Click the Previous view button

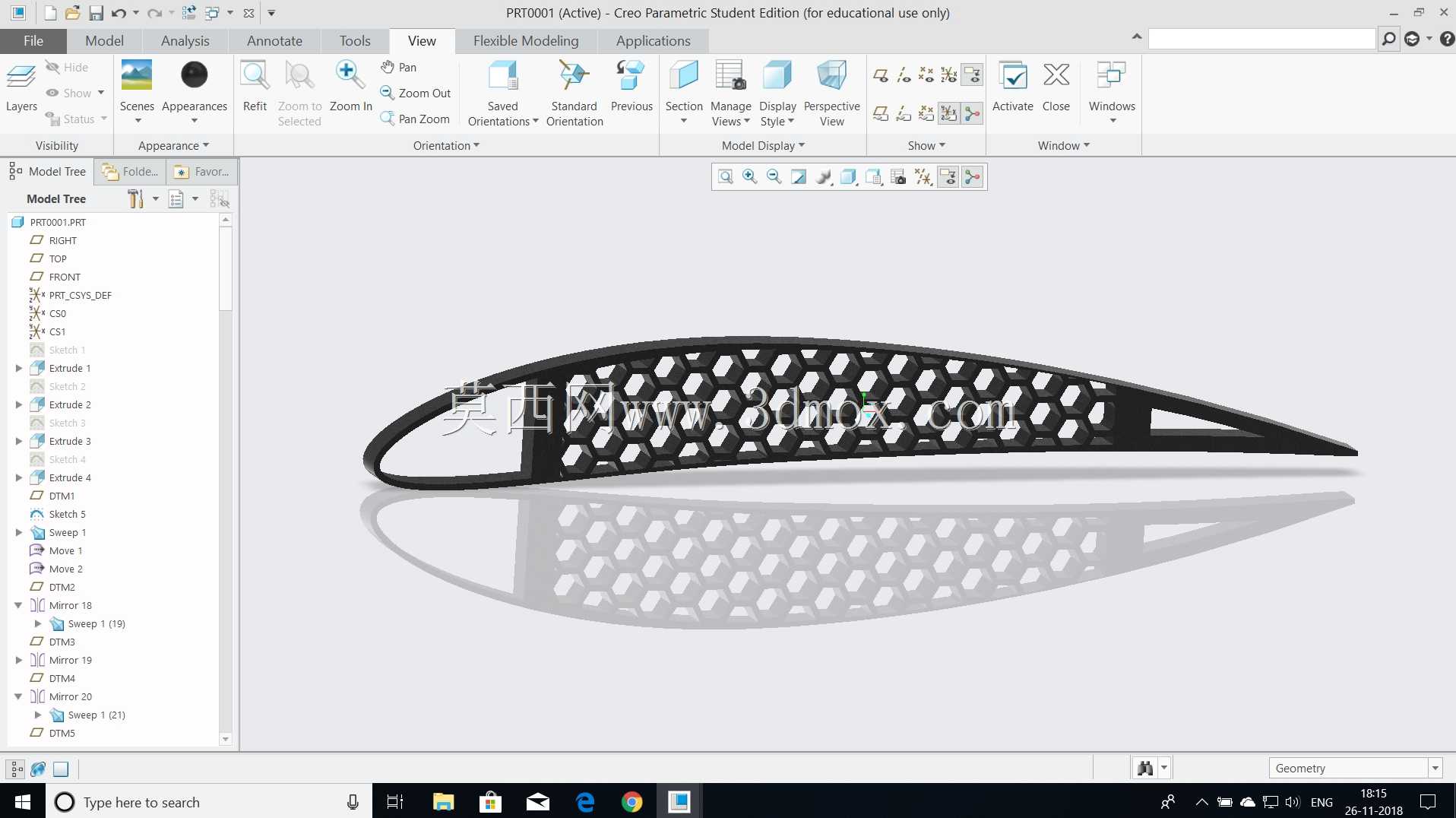coord(631,86)
